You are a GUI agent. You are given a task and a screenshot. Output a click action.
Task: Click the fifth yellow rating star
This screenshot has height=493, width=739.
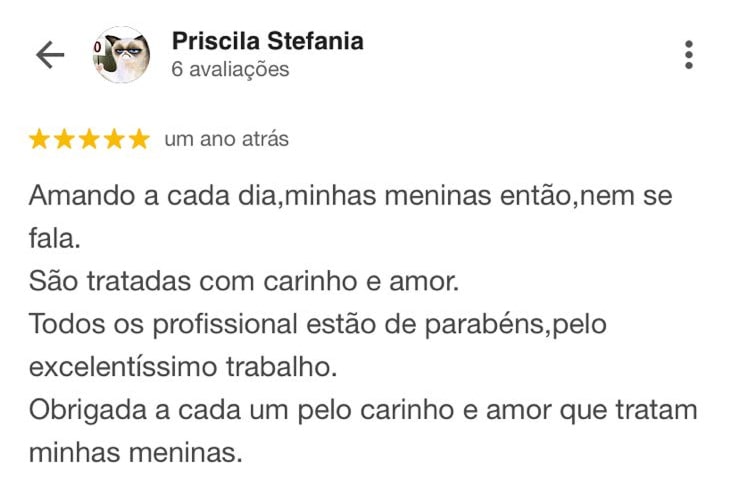pyautogui.click(x=139, y=140)
